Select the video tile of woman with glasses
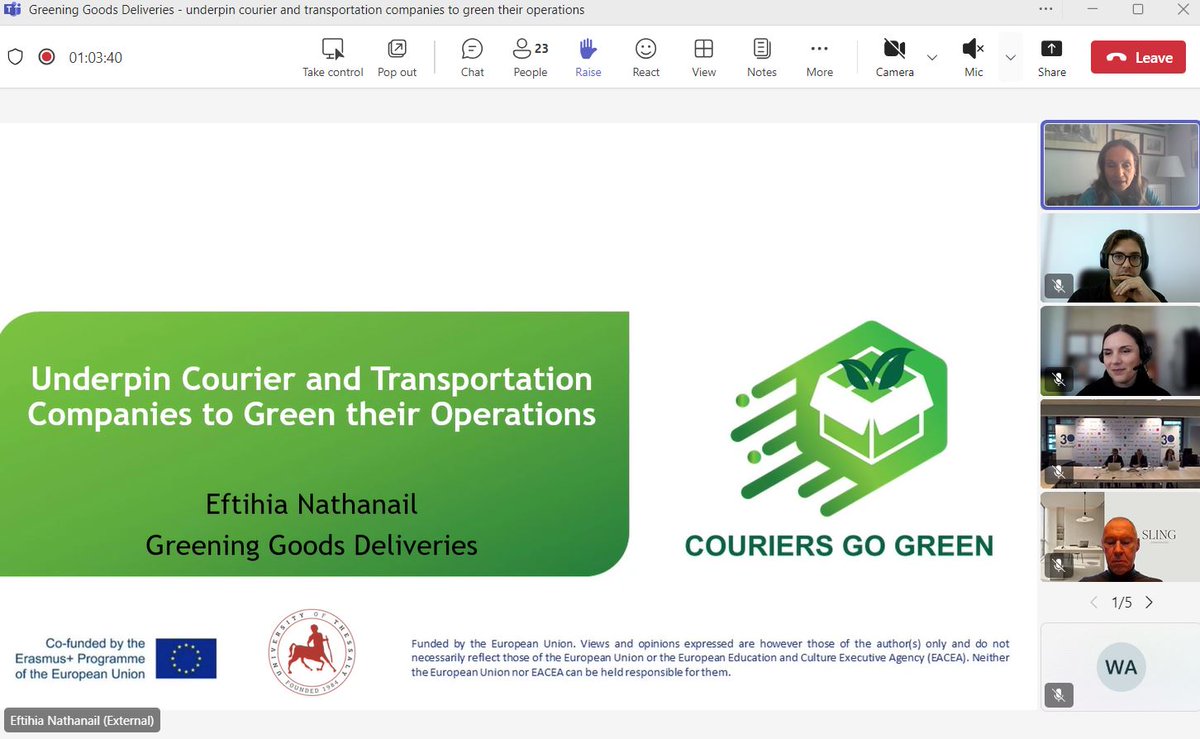The image size is (1200, 739). pyautogui.click(x=1119, y=258)
